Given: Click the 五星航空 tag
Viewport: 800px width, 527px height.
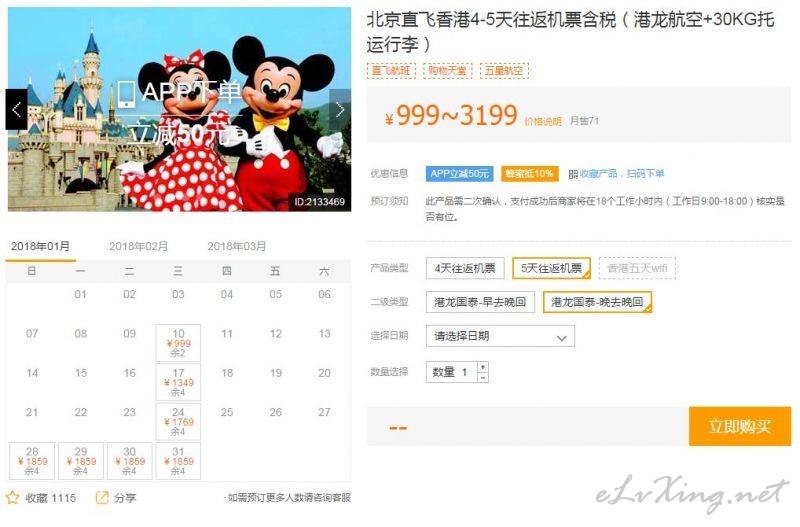Looking at the screenshot, I should click(x=504, y=70).
